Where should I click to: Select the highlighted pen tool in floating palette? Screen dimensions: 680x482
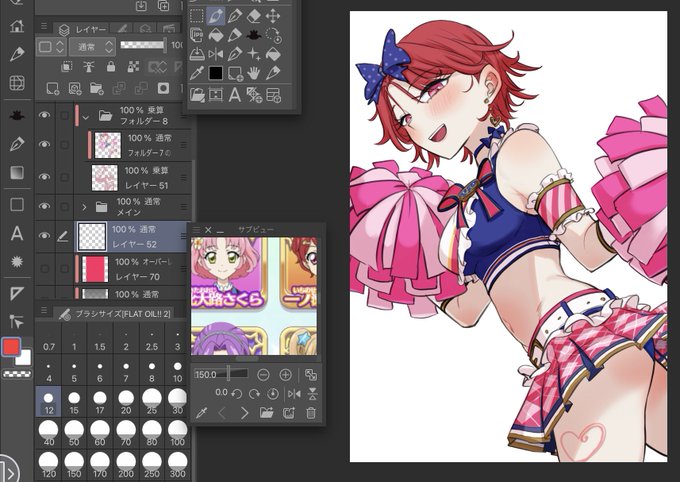click(x=216, y=16)
